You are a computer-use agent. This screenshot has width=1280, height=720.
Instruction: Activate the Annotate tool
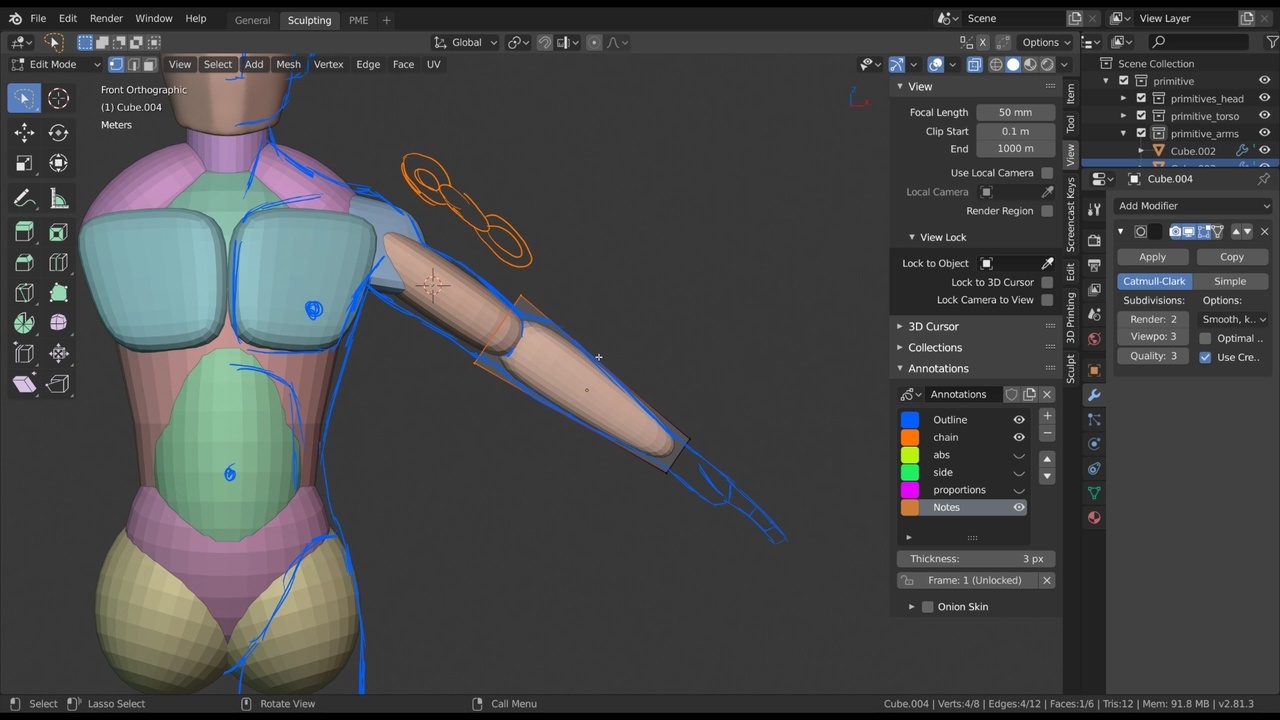pyautogui.click(x=24, y=196)
